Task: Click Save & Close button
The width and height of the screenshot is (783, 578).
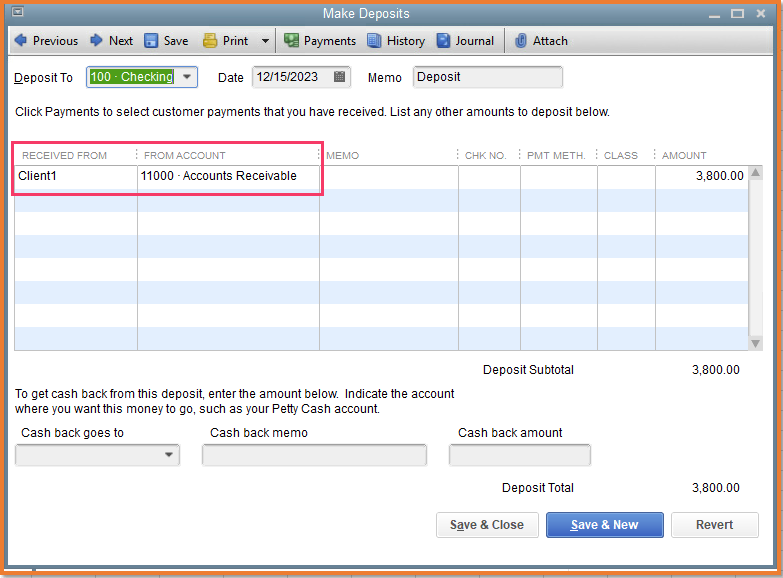Action: click(487, 525)
